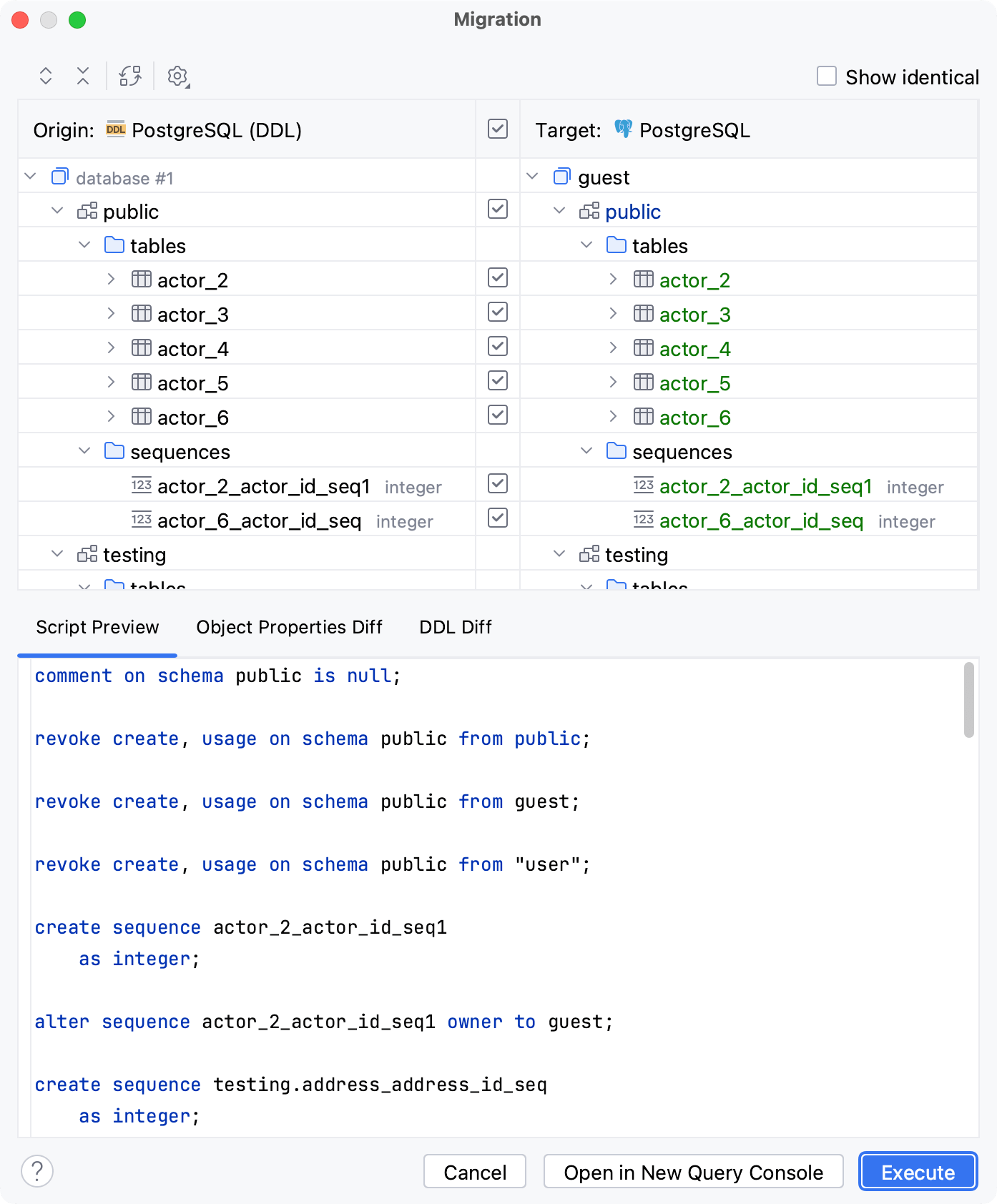The width and height of the screenshot is (997, 1204).
Task: Toggle the header select-all checkbox
Action: click(498, 129)
